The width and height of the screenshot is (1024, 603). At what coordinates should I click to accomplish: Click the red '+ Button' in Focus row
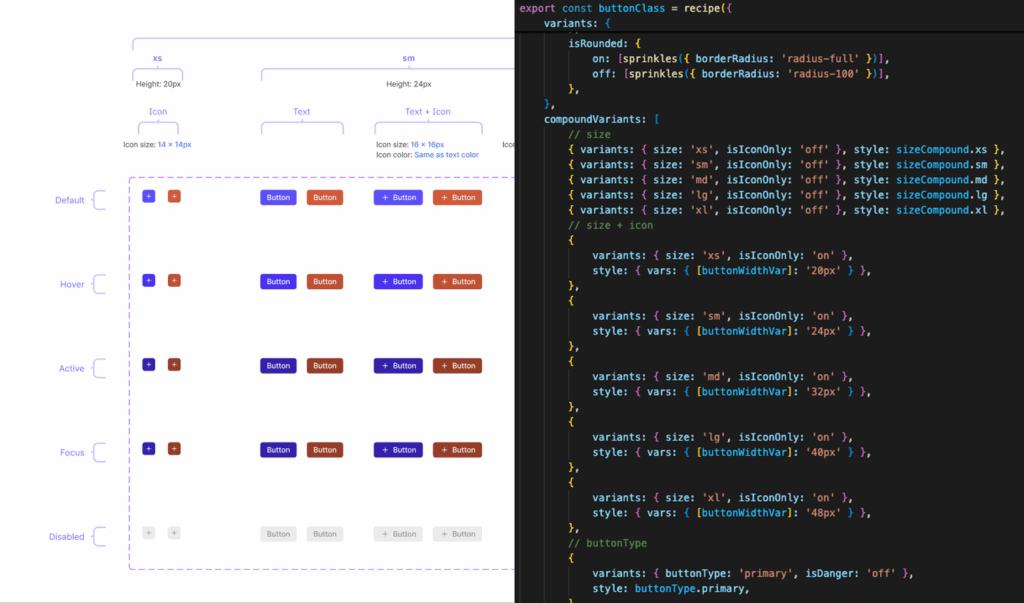[458, 450]
